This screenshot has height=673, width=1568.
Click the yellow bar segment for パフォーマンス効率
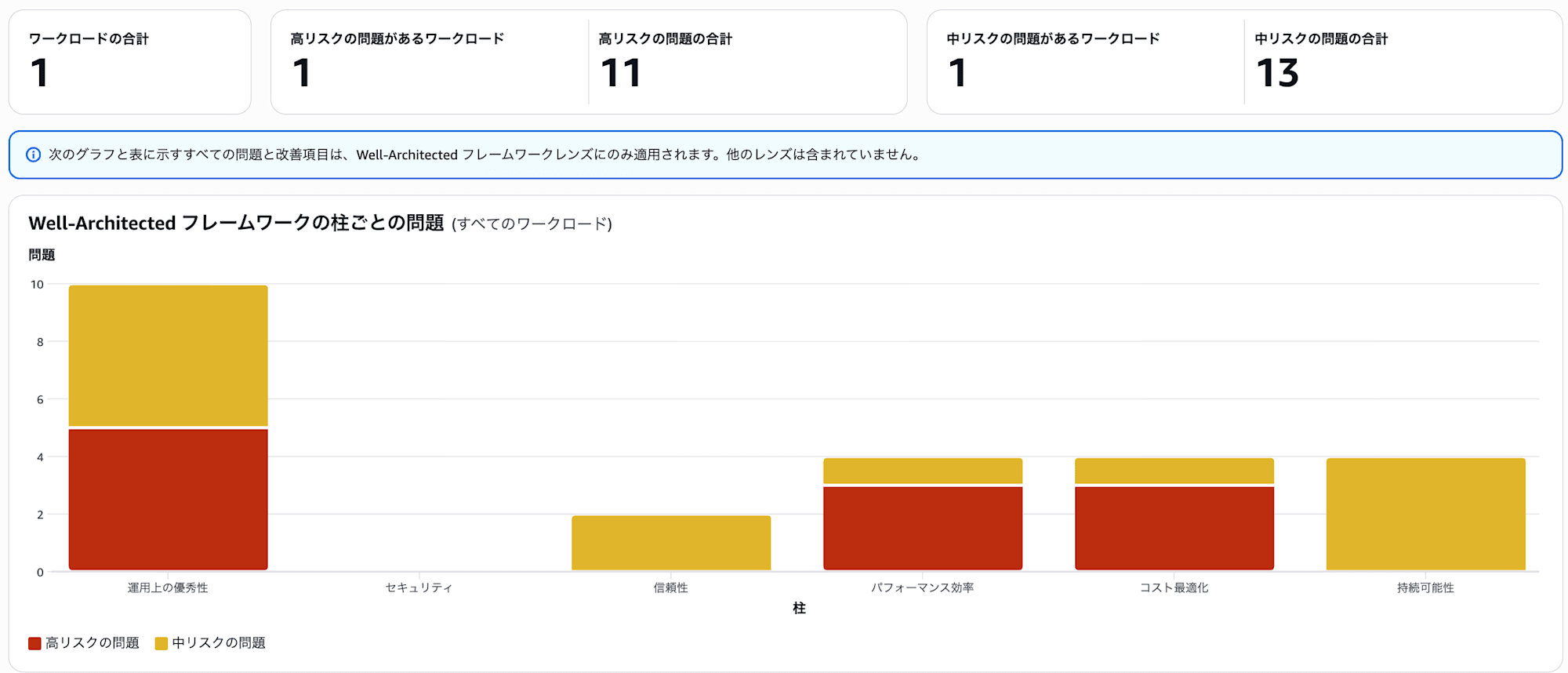(923, 471)
